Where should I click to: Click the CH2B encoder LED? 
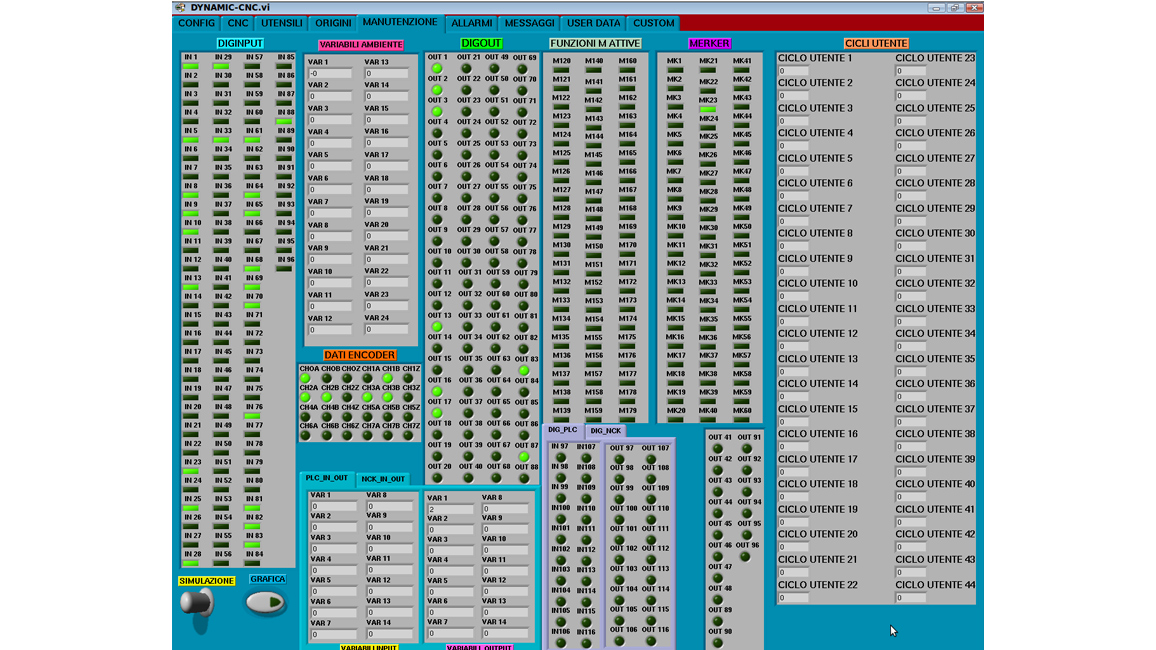click(x=326, y=397)
